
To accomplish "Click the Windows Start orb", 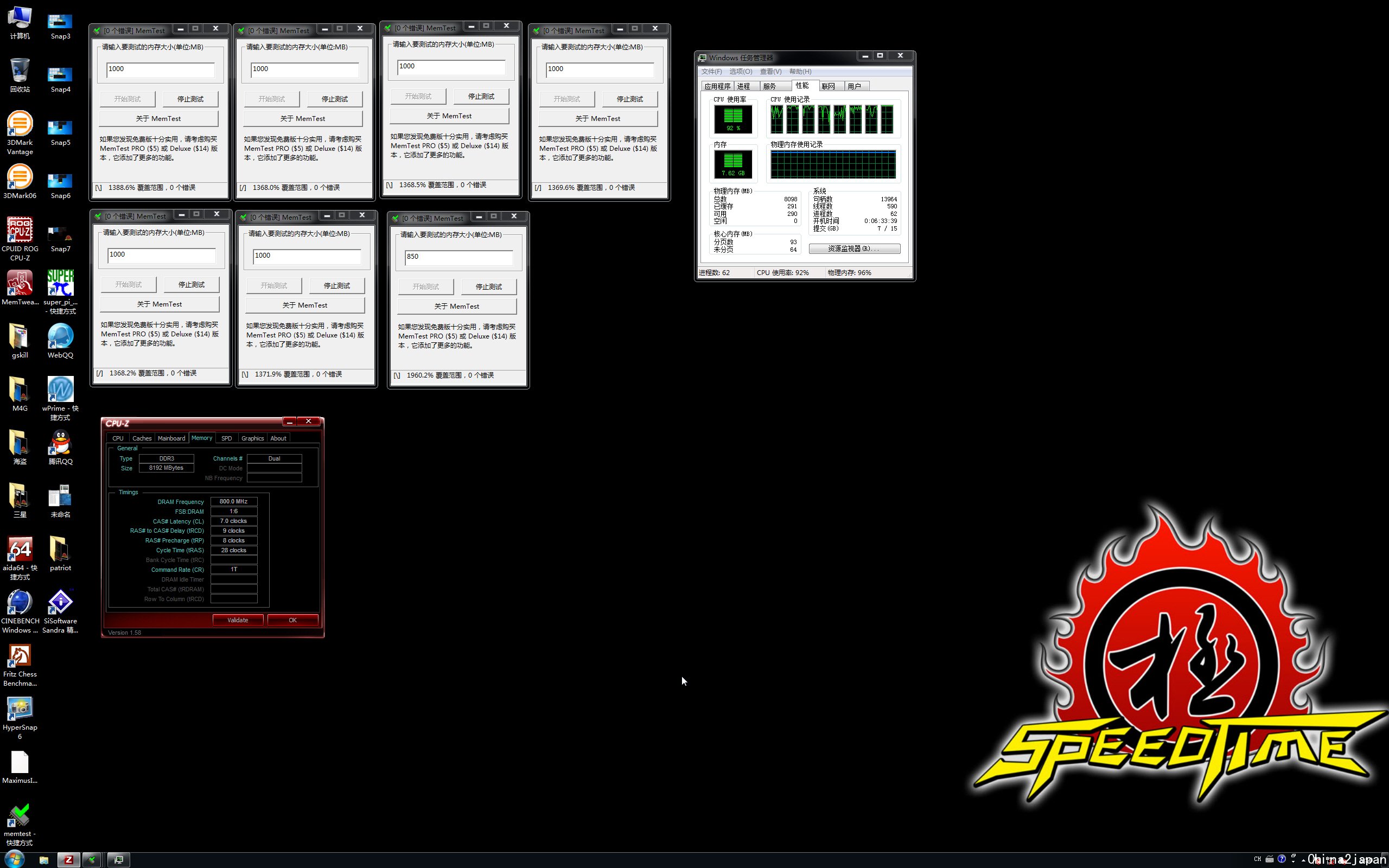I will [14, 859].
